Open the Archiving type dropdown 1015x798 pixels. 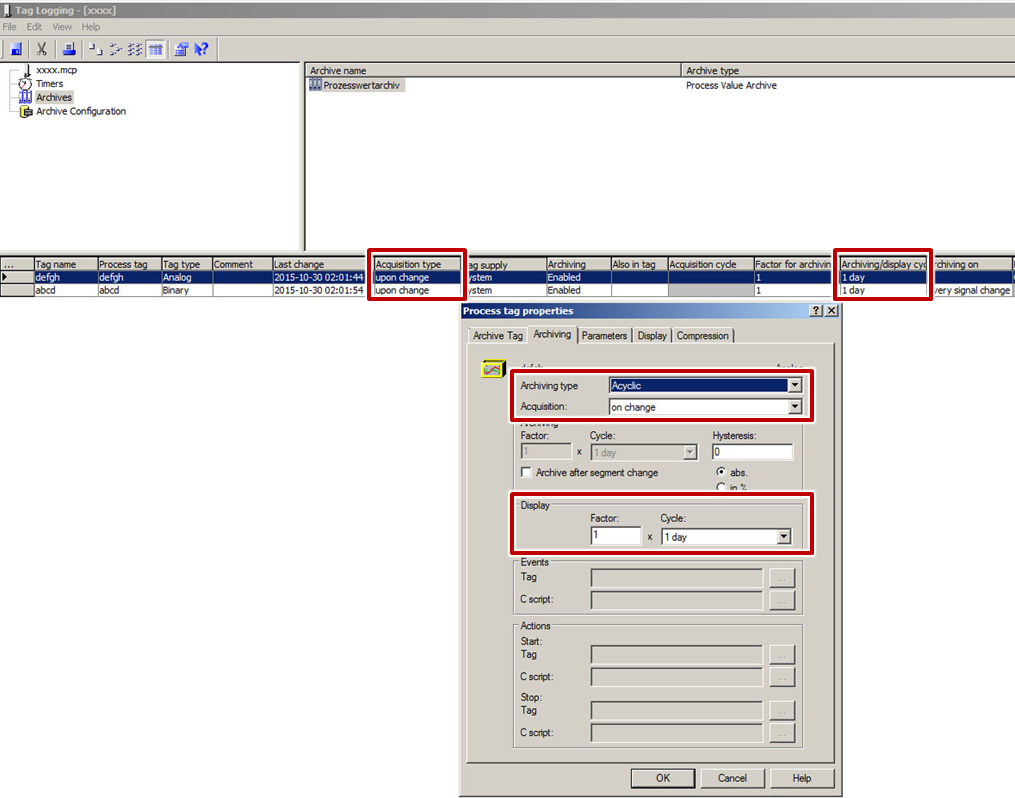[795, 386]
